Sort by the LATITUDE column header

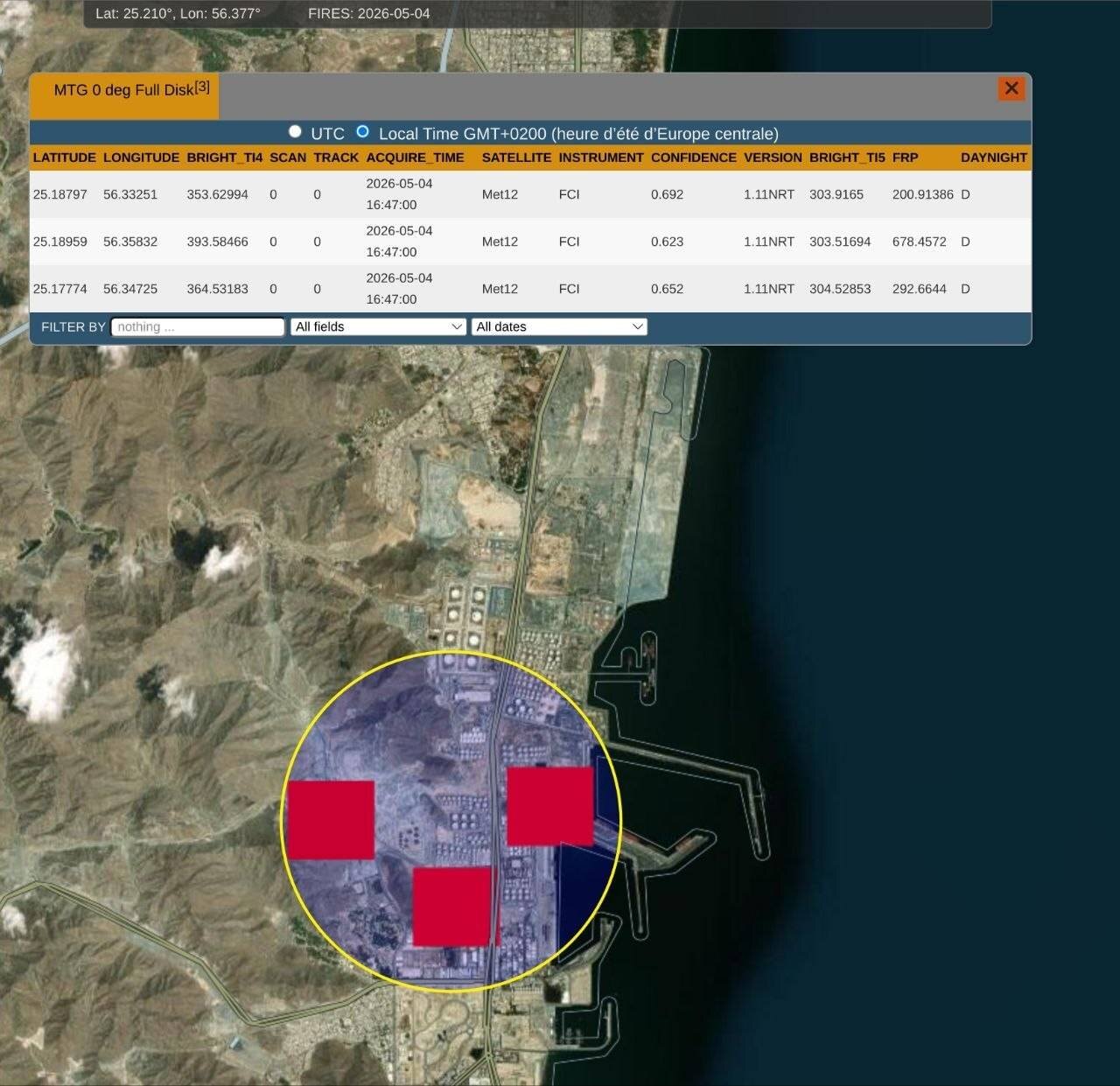pos(65,158)
